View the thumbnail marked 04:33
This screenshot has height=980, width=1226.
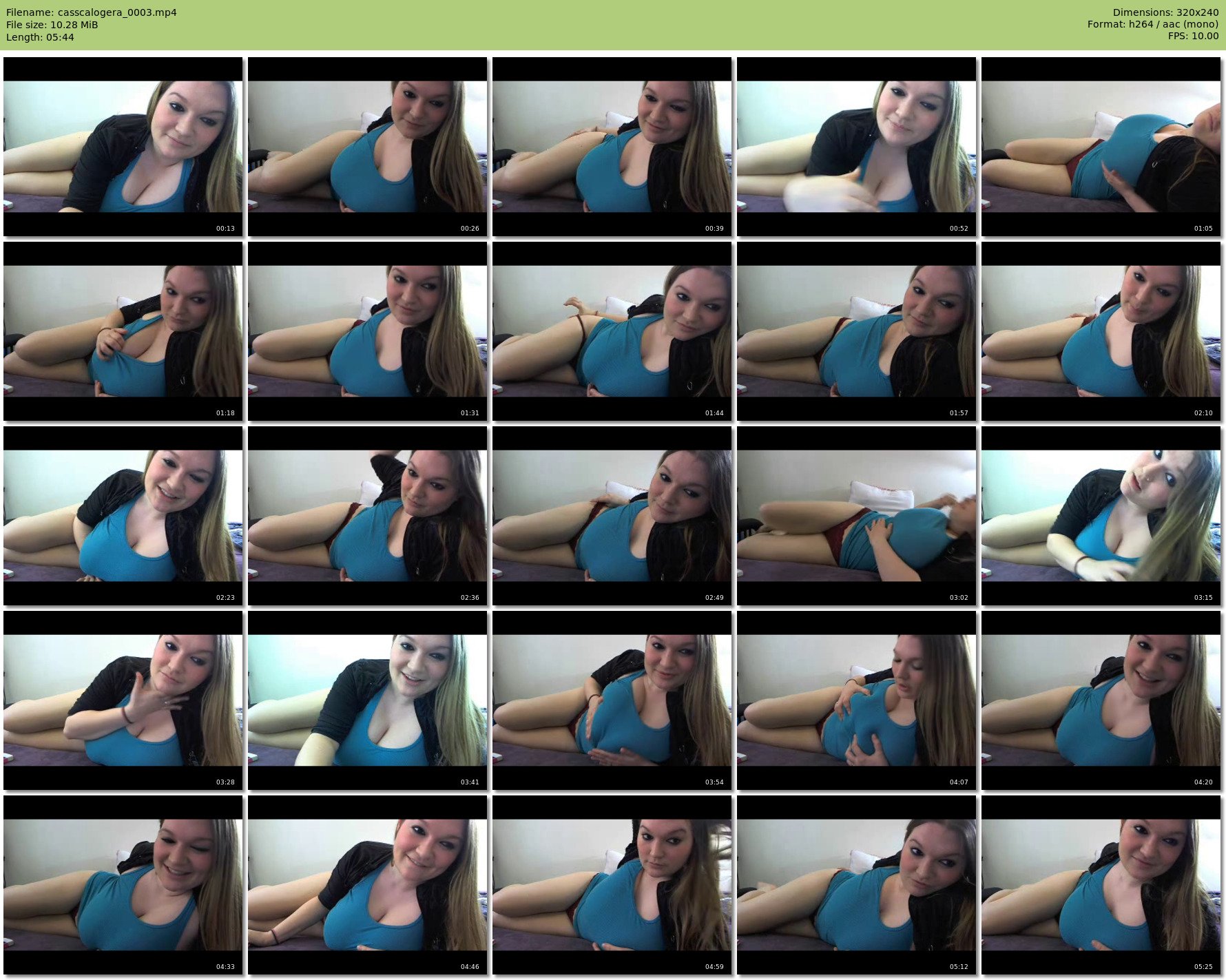point(123,885)
